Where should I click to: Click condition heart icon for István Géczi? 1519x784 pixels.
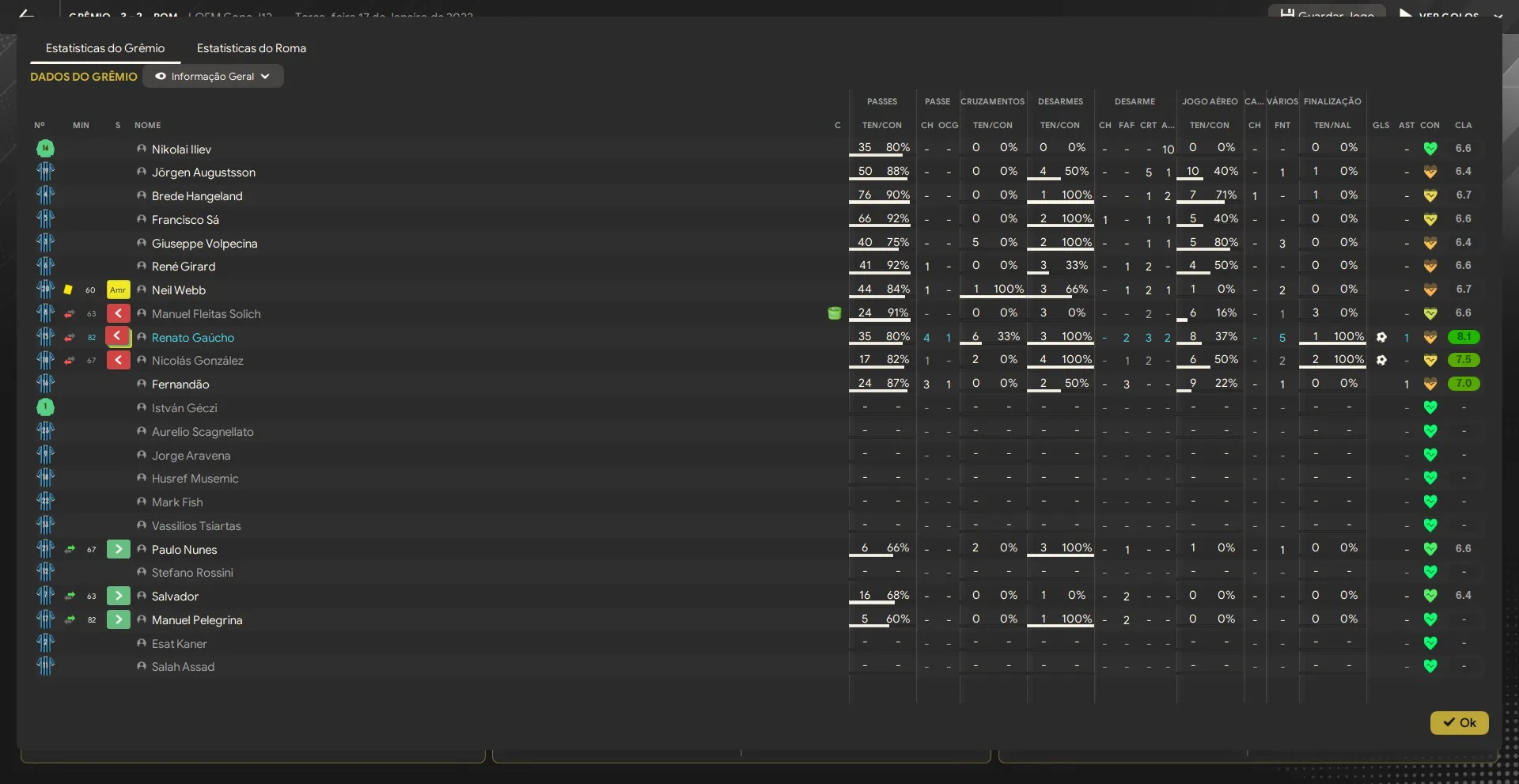pyautogui.click(x=1430, y=407)
